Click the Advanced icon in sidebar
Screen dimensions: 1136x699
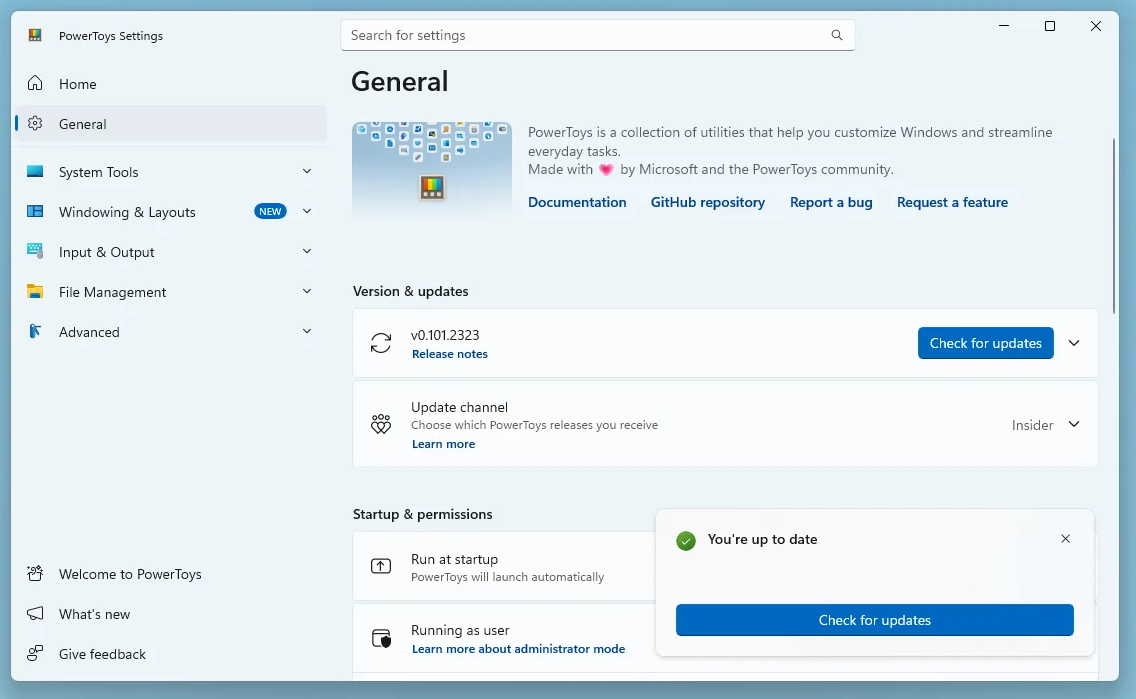(35, 331)
